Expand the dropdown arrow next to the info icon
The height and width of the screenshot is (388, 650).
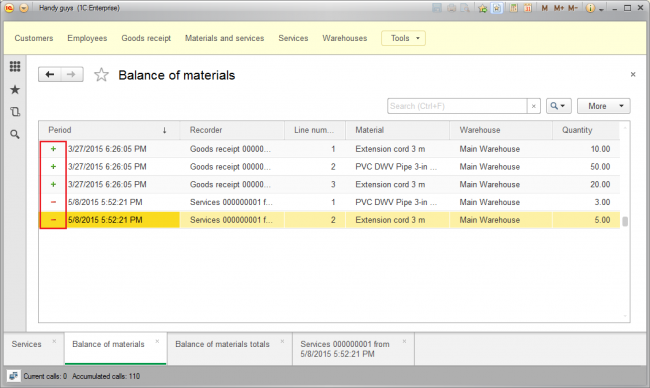[x=601, y=9]
